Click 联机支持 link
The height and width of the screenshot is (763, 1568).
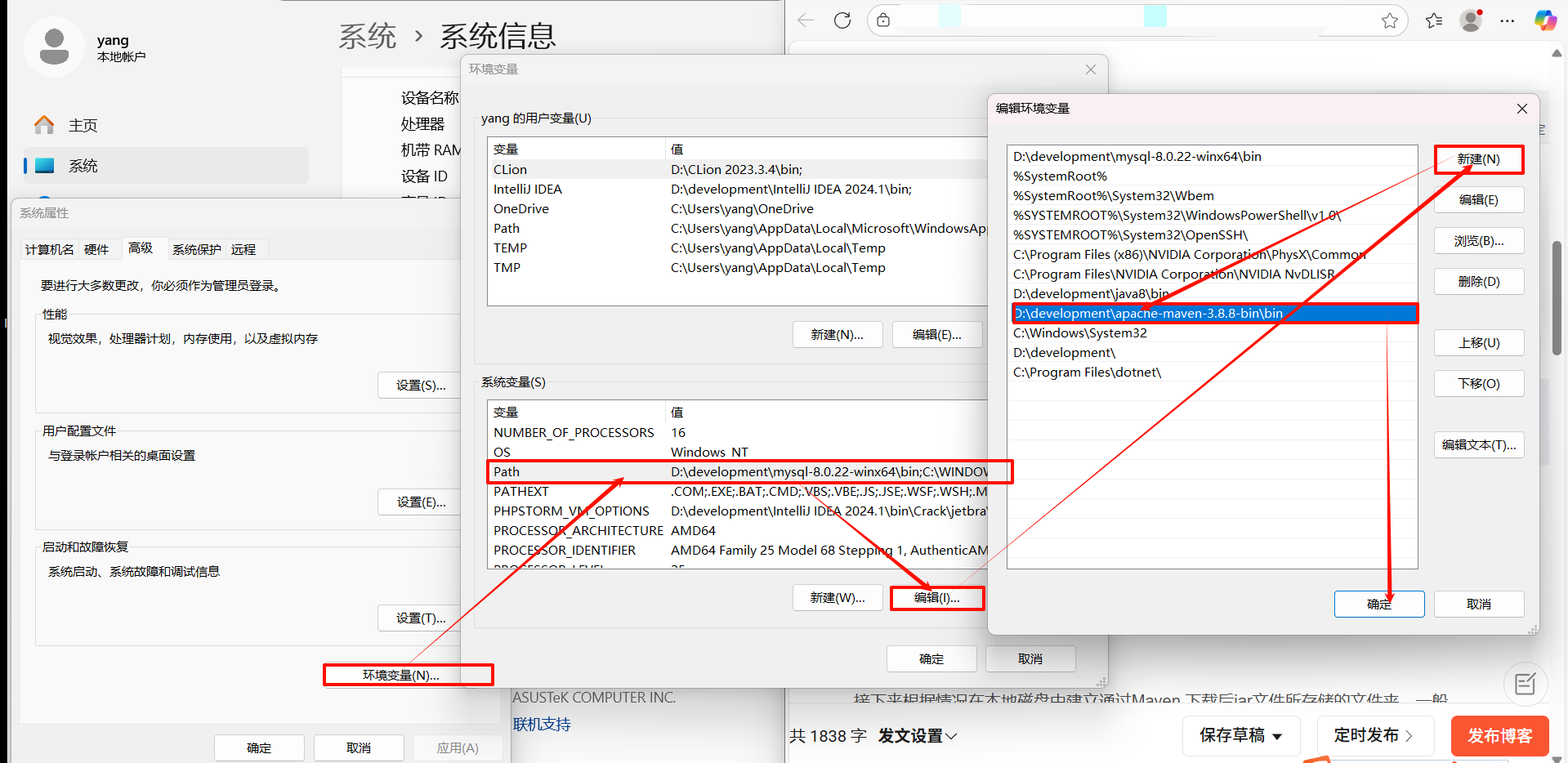[542, 724]
